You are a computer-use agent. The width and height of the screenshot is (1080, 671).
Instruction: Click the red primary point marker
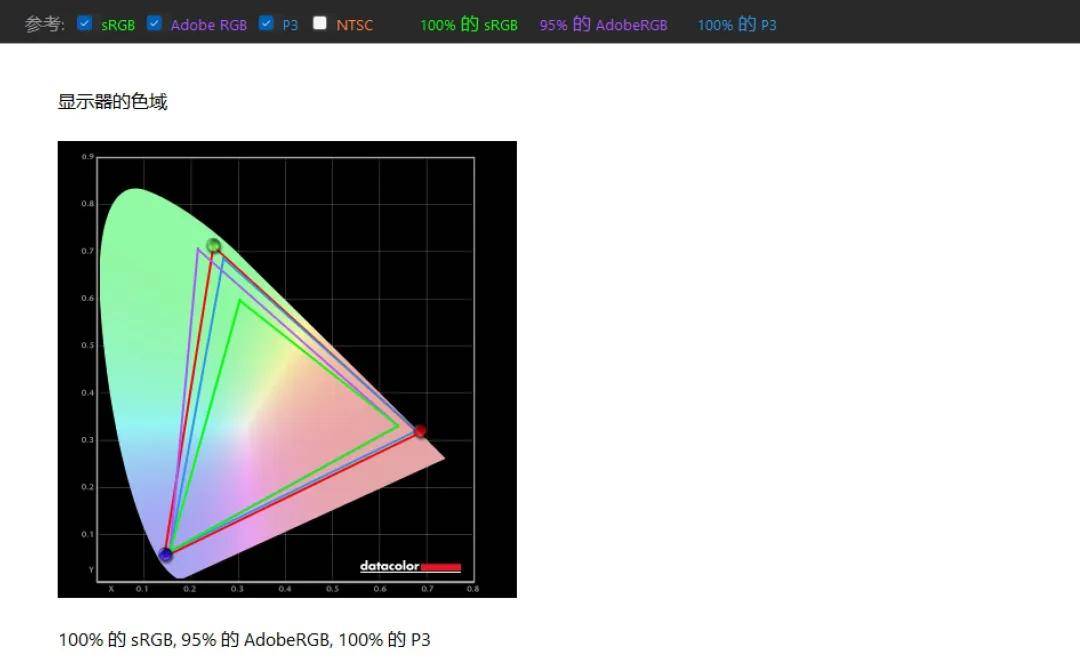(419, 431)
